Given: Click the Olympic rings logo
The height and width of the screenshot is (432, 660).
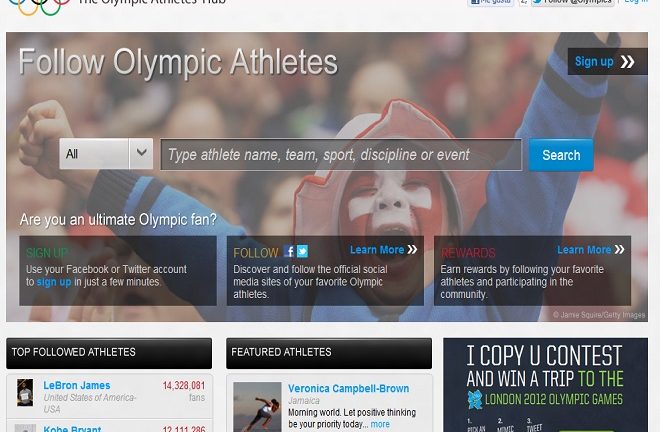Looking at the screenshot, I should (x=40, y=7).
